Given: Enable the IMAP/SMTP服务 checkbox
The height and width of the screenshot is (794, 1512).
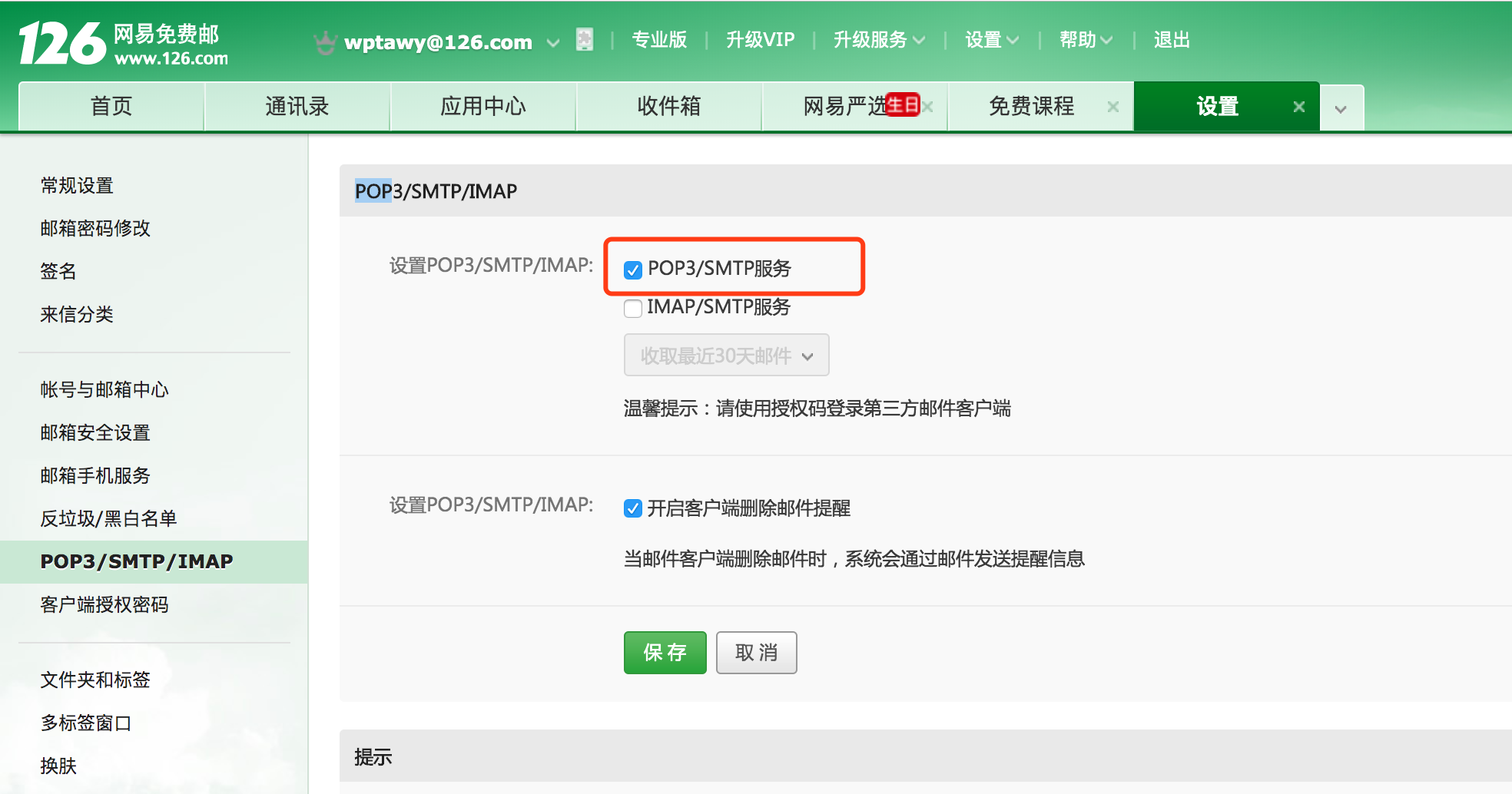Looking at the screenshot, I should [x=632, y=308].
